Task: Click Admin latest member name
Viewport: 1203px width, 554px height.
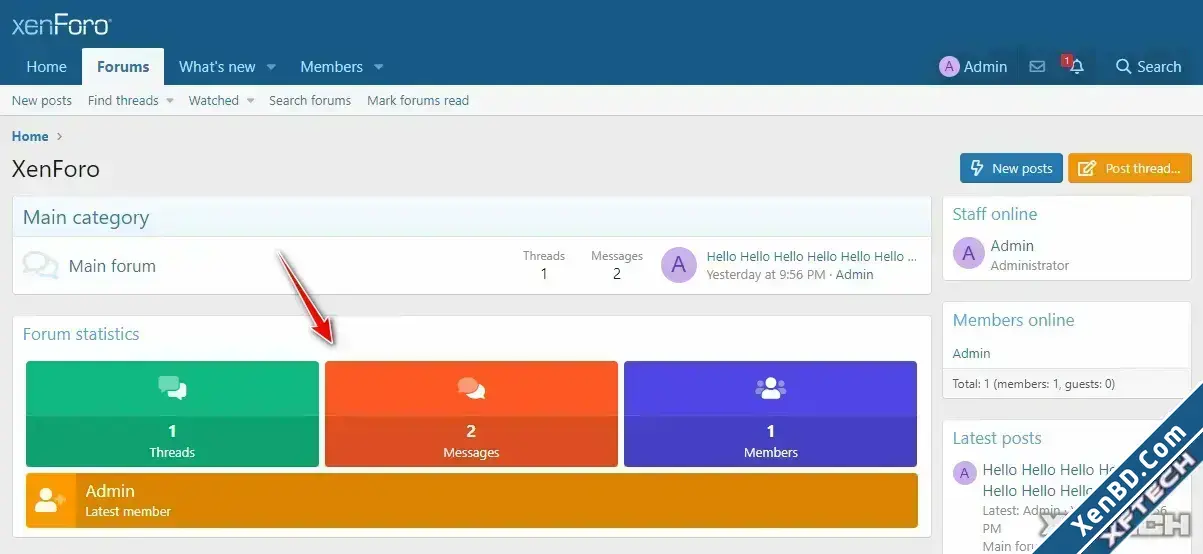Action: pos(110,491)
